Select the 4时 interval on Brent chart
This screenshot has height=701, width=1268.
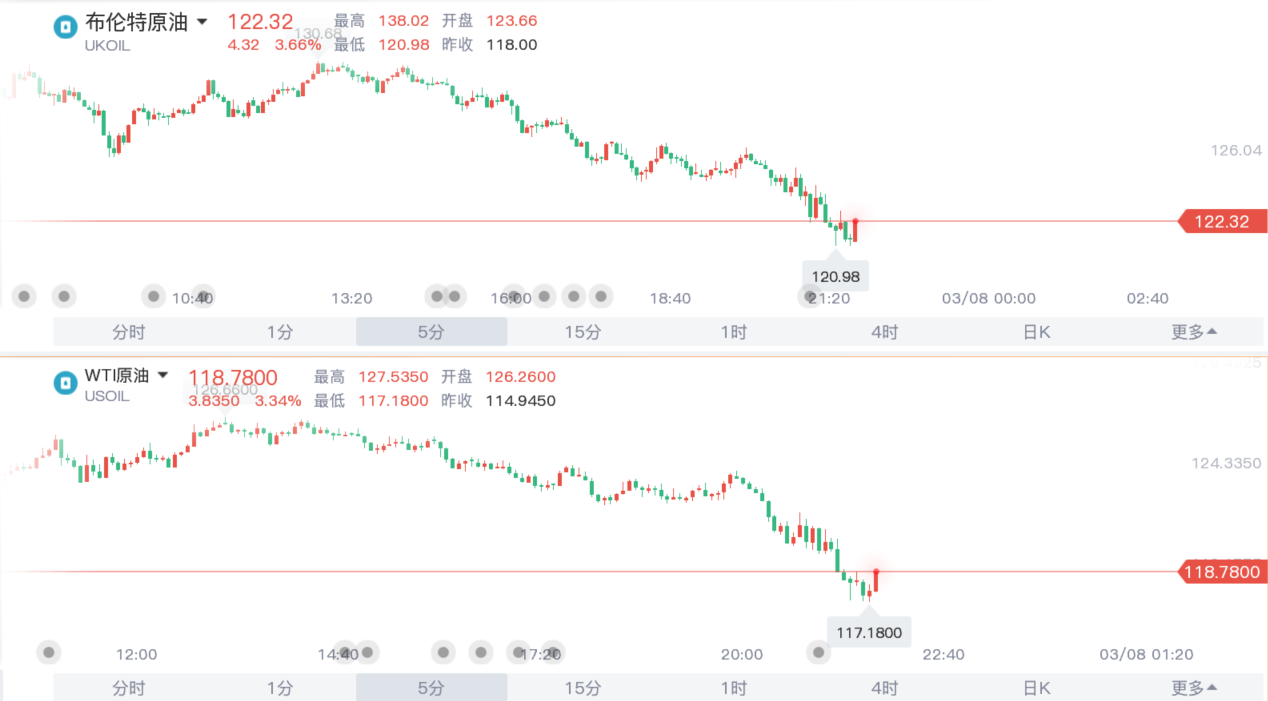[884, 332]
